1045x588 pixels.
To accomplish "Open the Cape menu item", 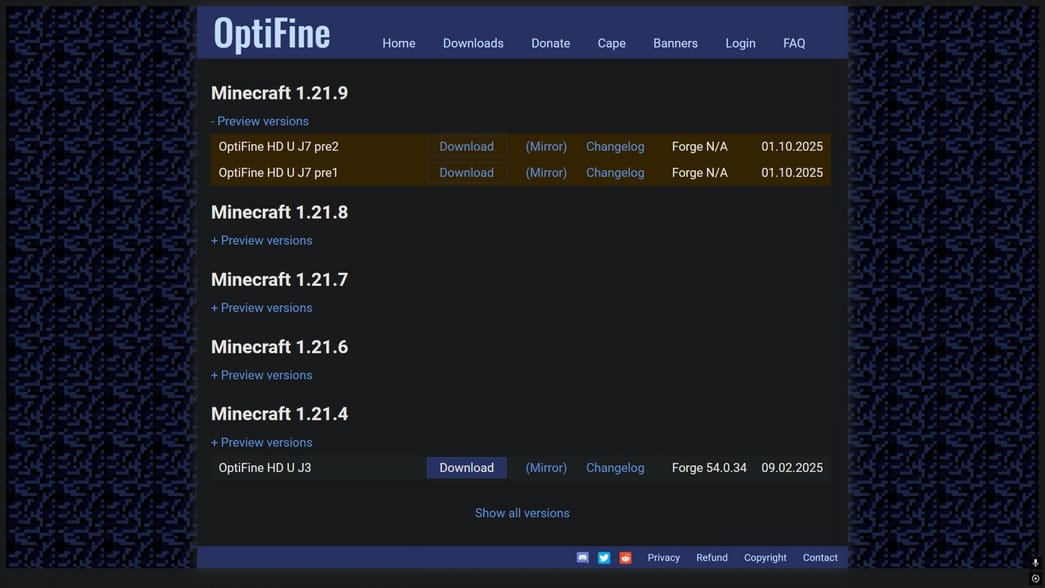I will point(611,43).
